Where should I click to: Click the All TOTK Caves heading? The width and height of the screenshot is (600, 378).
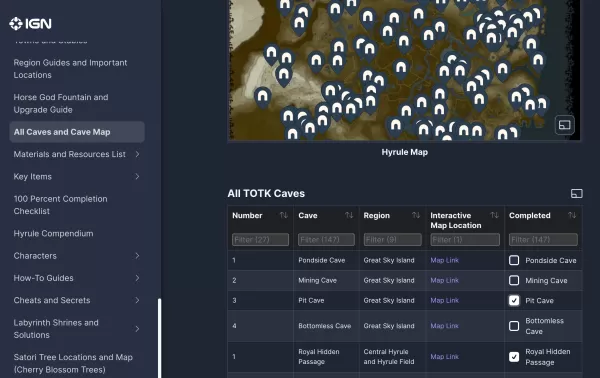pos(266,194)
